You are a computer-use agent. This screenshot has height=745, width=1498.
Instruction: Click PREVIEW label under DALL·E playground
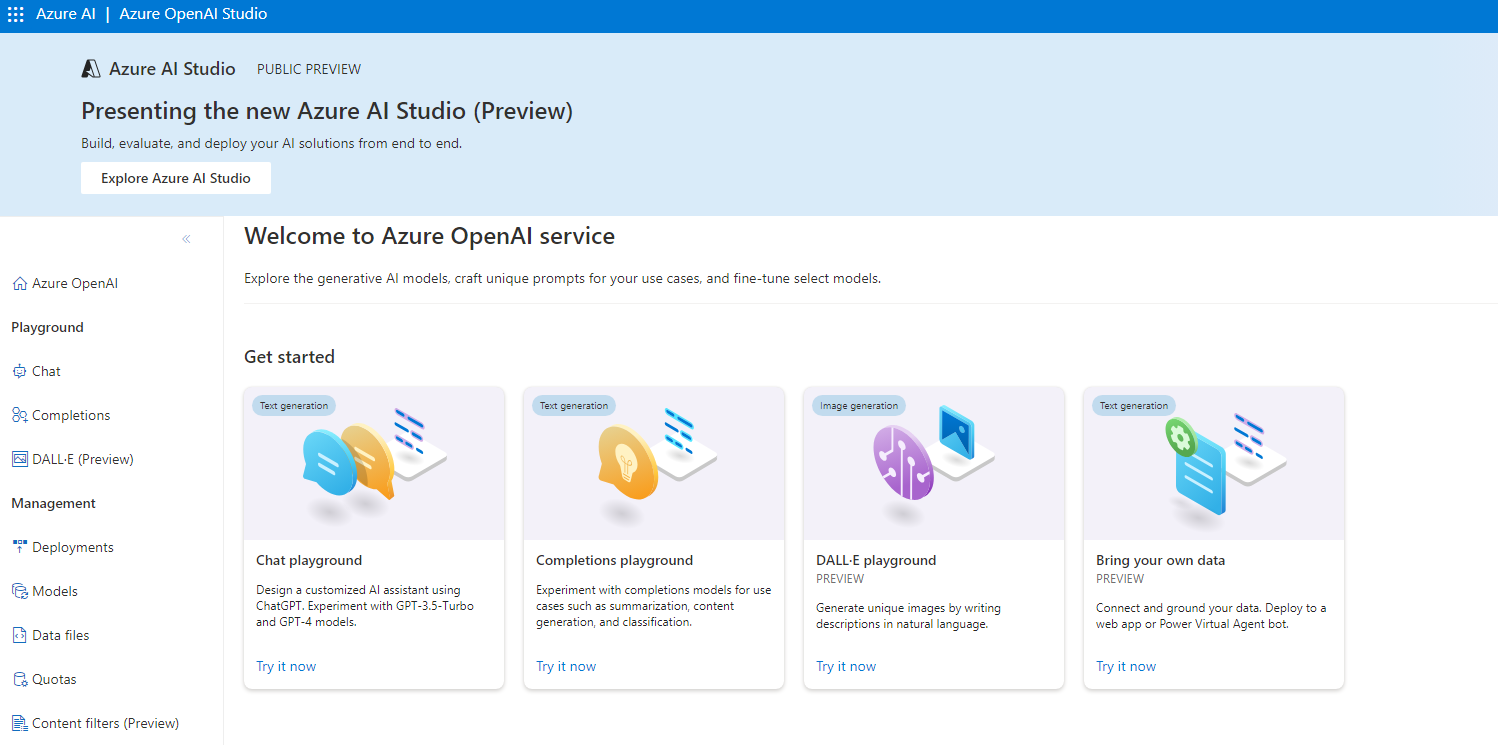click(840, 579)
